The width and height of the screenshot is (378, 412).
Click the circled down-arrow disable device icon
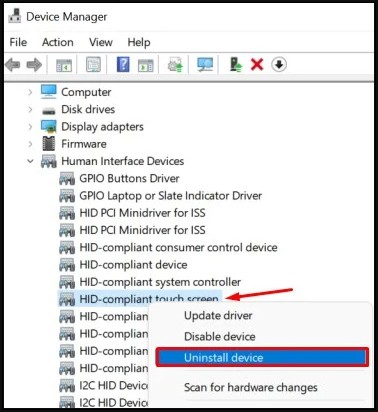(x=279, y=64)
